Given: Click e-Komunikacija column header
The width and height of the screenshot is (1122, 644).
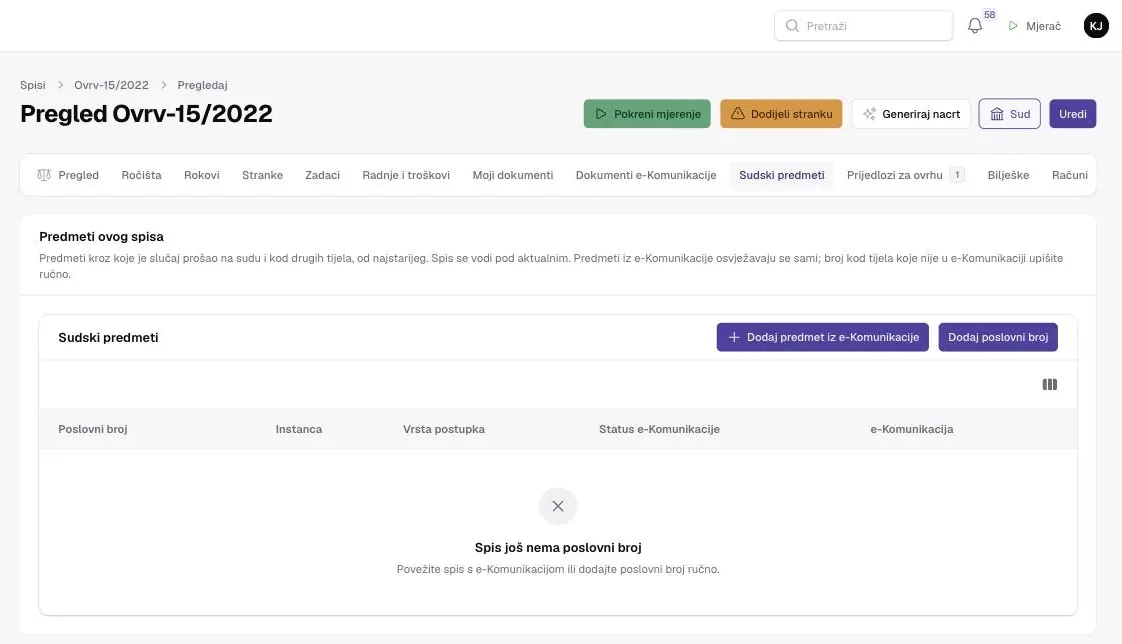Looking at the screenshot, I should point(912,429).
